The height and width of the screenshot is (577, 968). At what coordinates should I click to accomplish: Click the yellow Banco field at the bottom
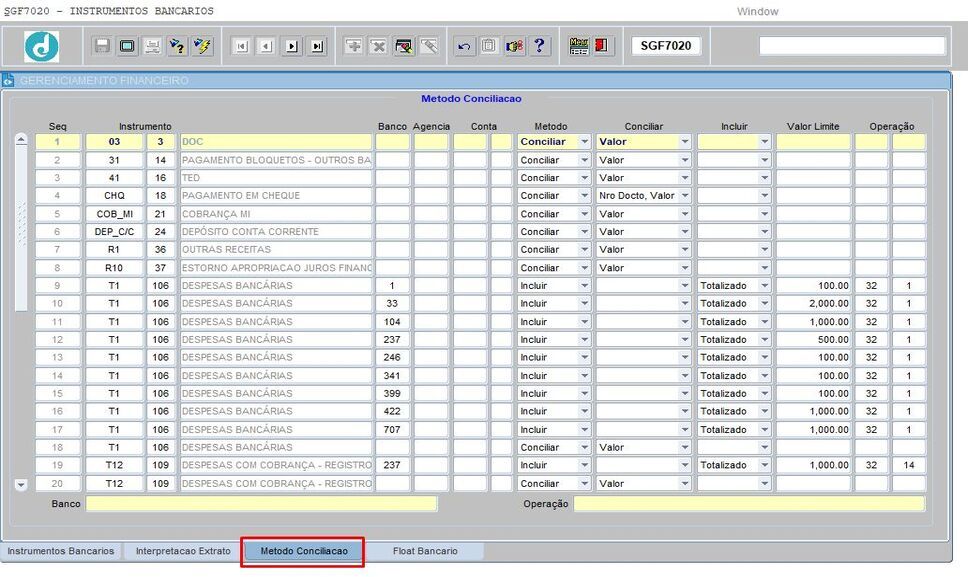click(x=261, y=504)
